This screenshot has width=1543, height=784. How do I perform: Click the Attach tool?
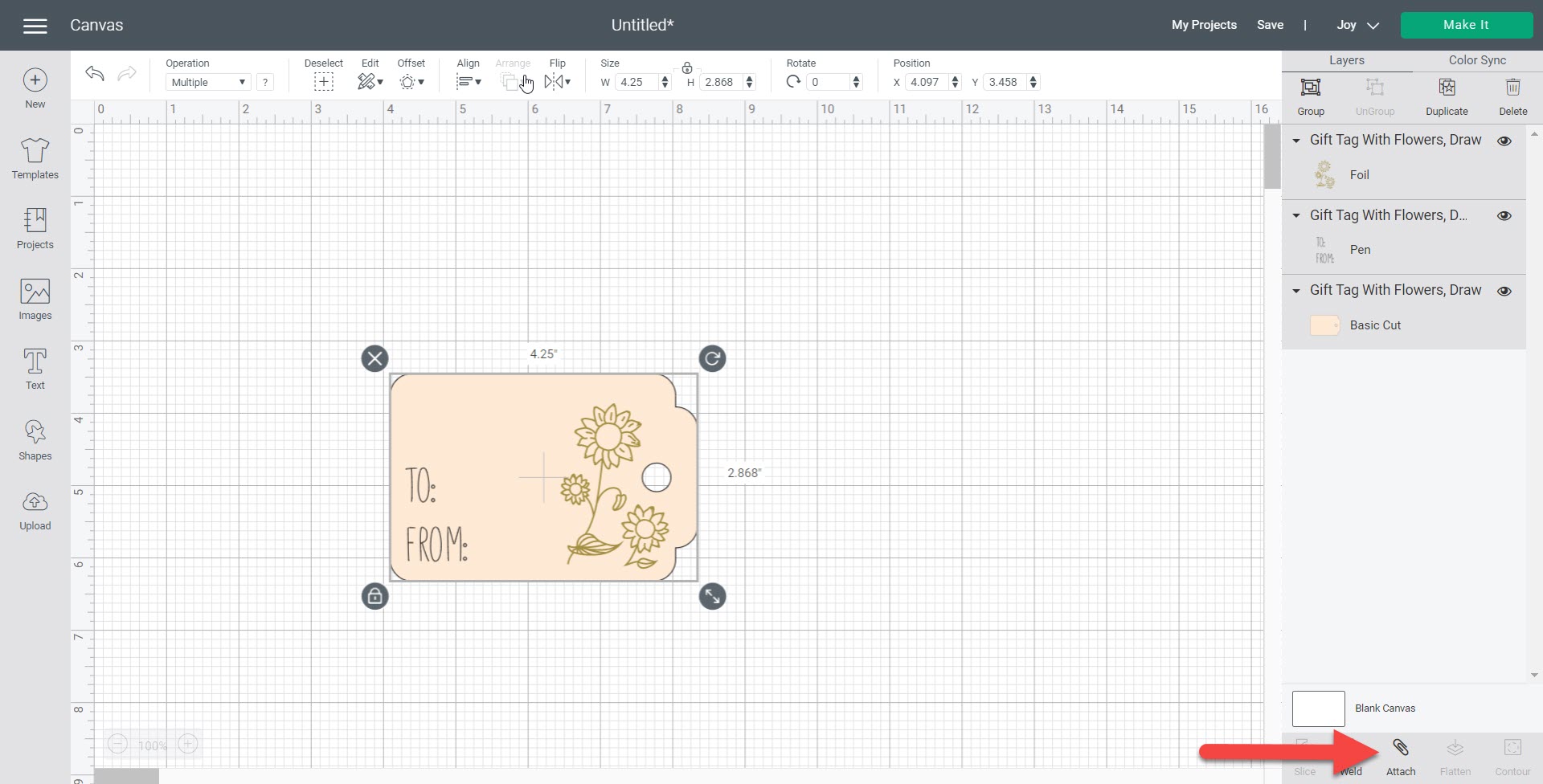coord(1400,757)
